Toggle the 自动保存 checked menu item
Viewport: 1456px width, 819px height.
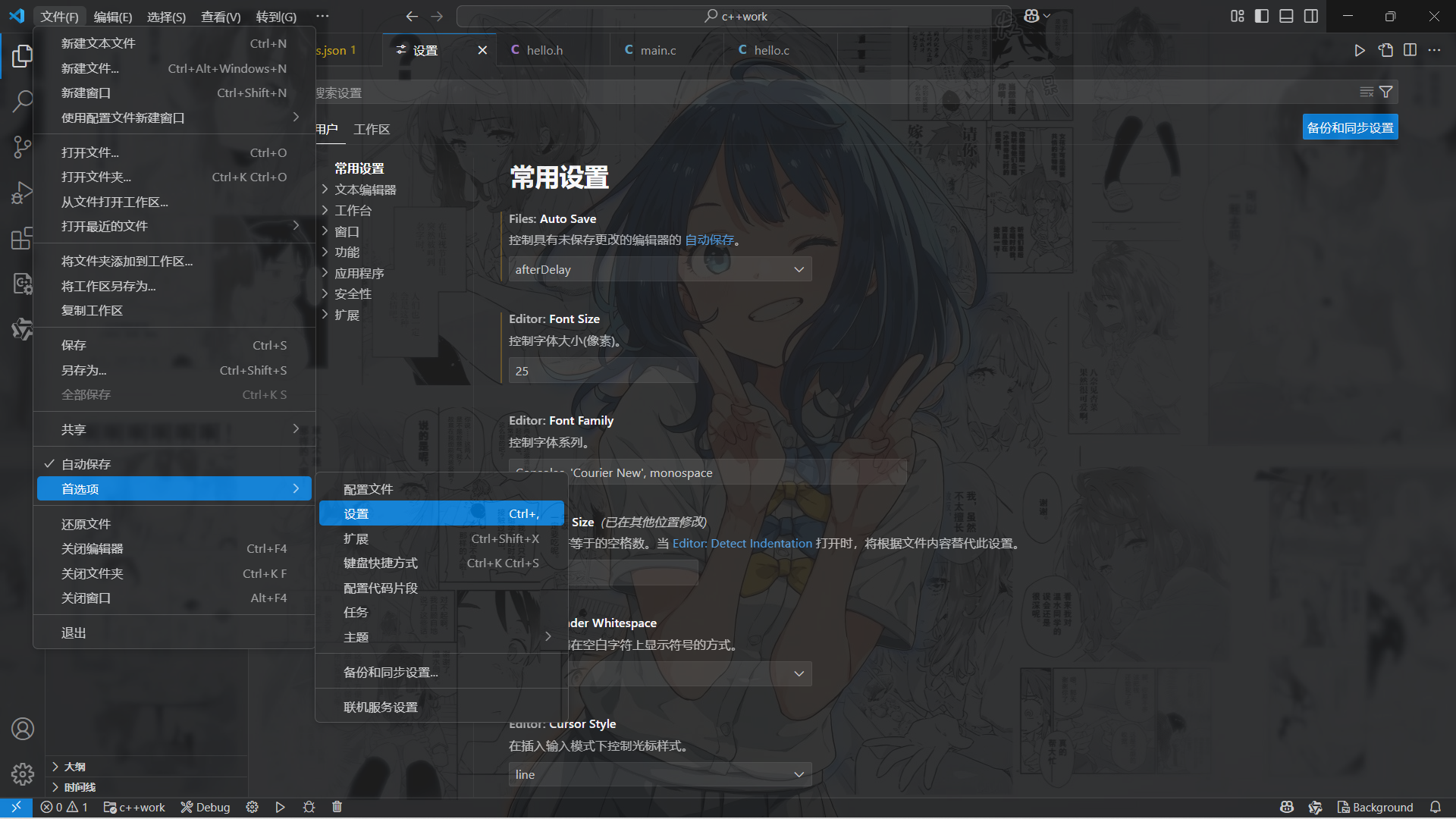pos(86,464)
